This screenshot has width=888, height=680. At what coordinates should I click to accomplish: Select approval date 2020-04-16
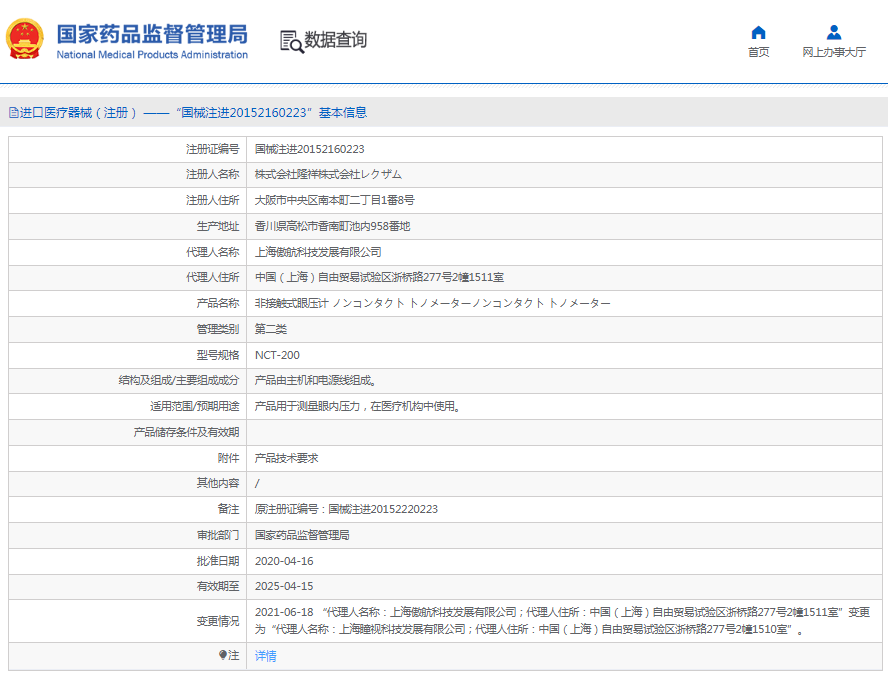pos(284,561)
